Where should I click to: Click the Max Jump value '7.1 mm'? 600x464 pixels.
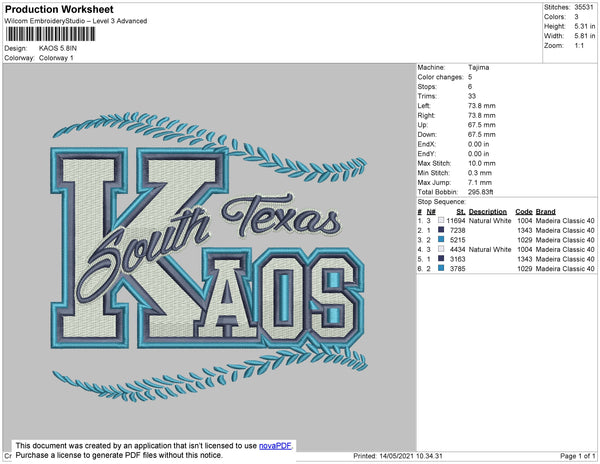click(480, 182)
